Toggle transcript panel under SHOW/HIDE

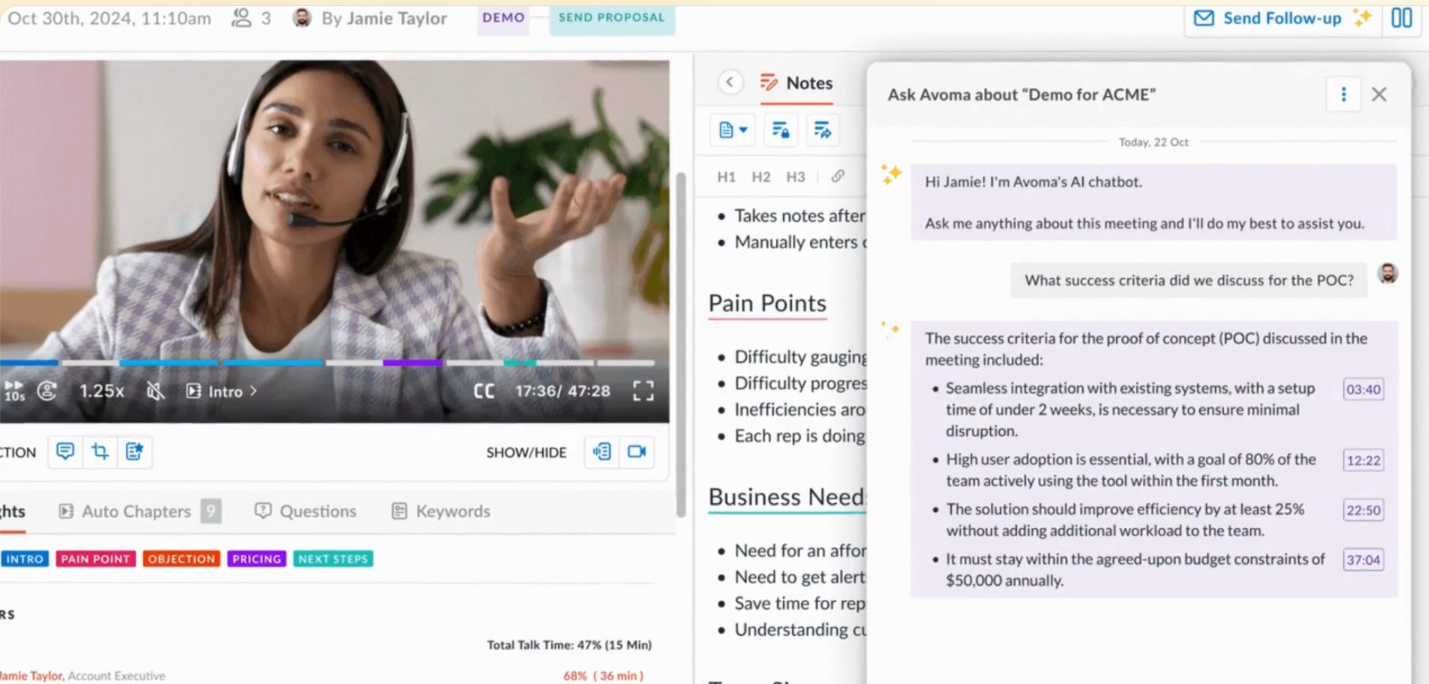click(602, 452)
